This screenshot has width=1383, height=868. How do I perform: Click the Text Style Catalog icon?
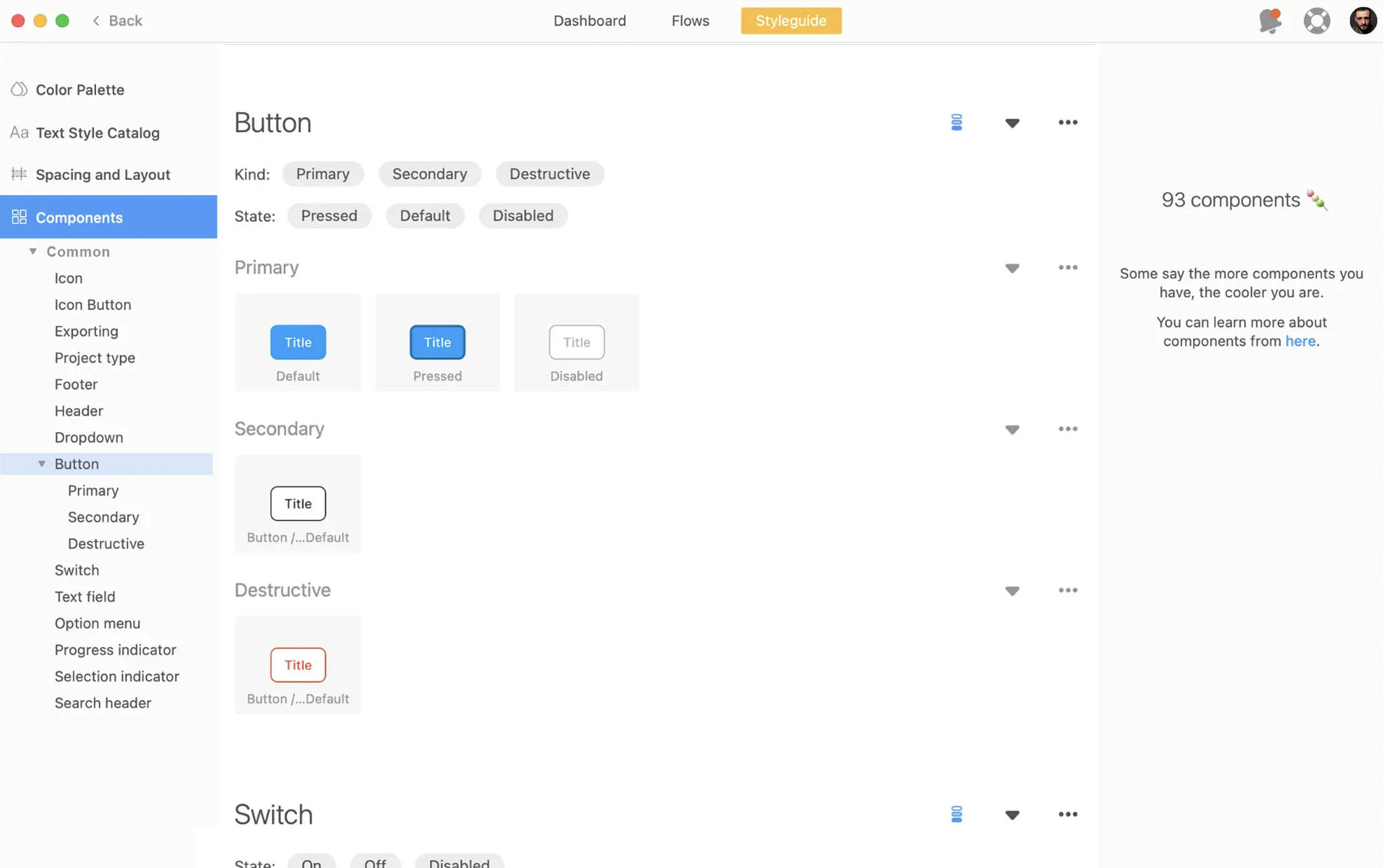(x=18, y=131)
